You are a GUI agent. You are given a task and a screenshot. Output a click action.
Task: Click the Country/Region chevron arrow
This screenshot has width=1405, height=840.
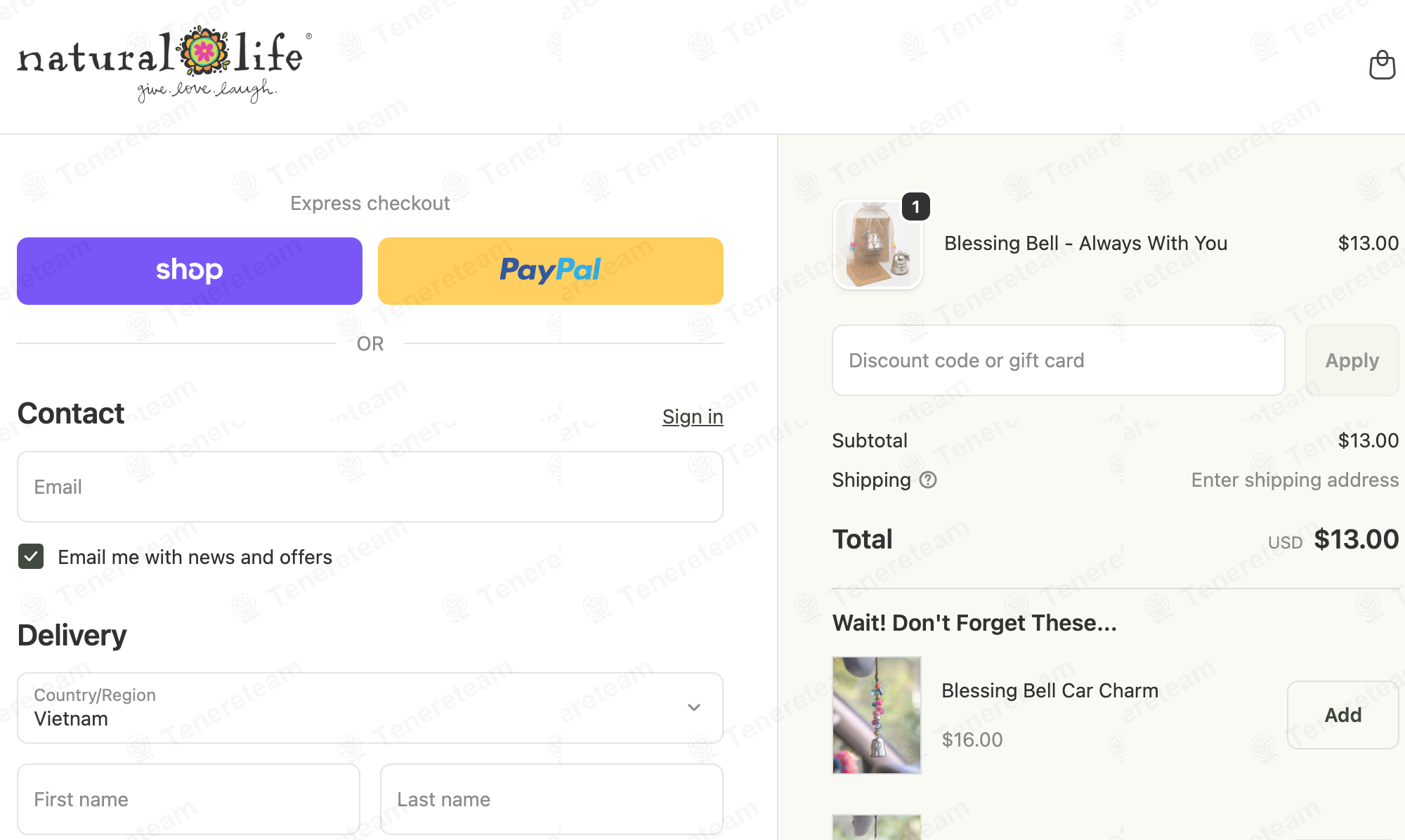[x=694, y=707]
